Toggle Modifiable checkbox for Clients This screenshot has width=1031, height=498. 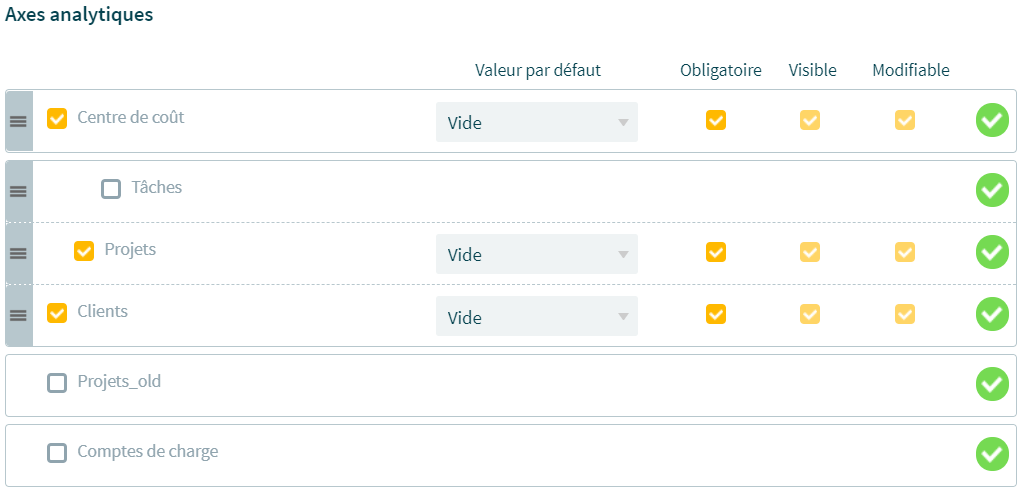click(905, 314)
